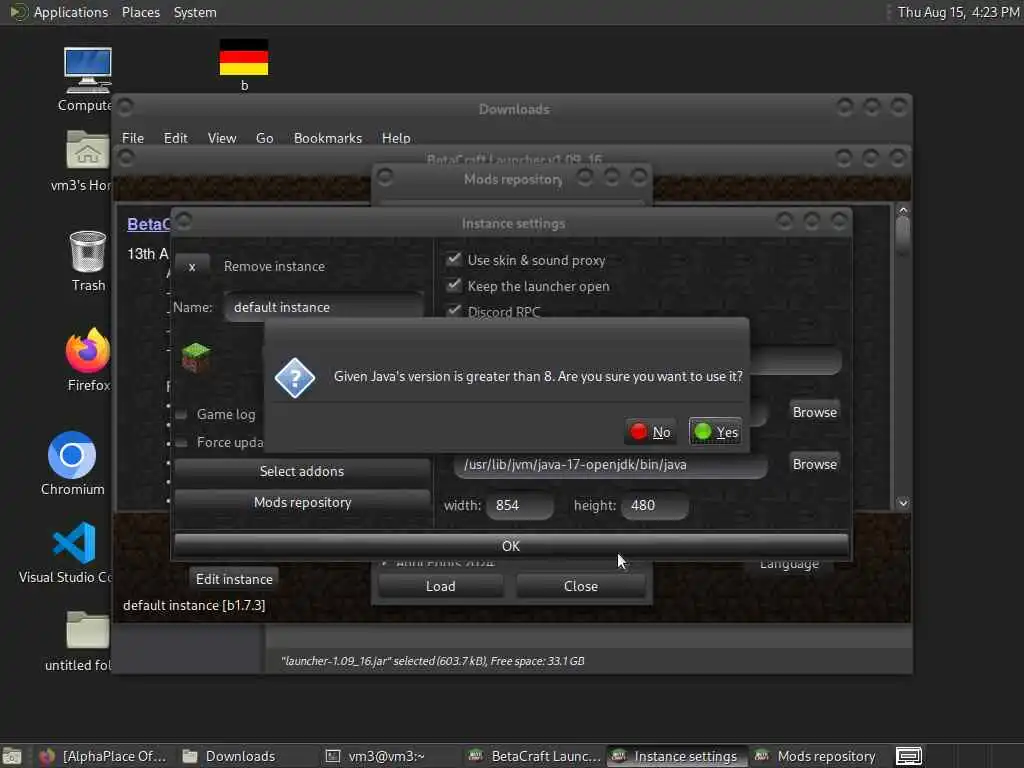
Task: Select the Computer desktop icon
Action: [x=88, y=71]
